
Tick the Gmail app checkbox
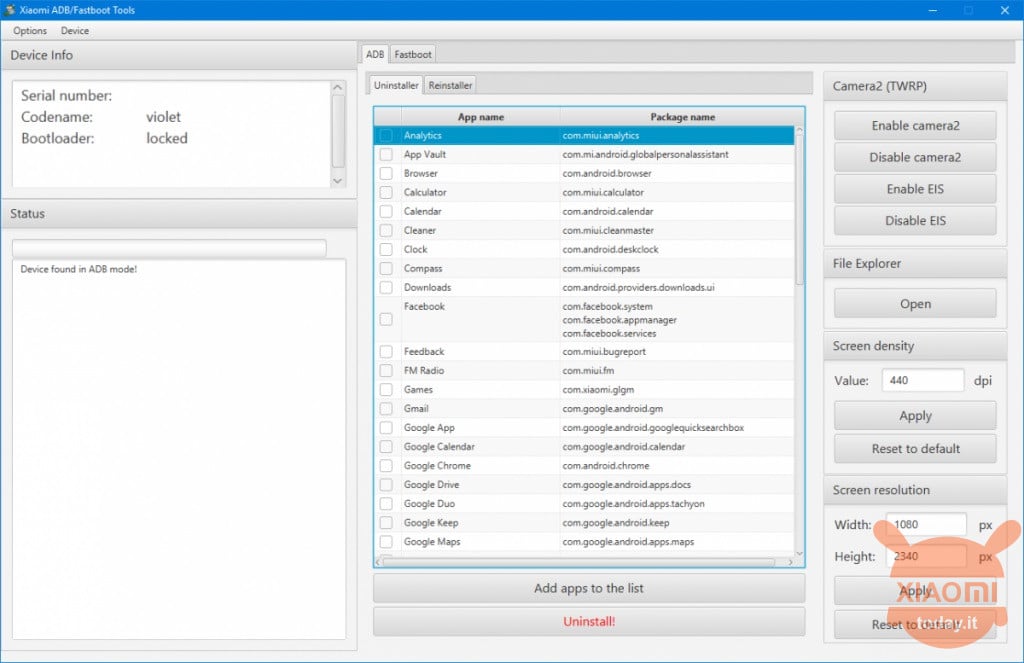tap(386, 408)
